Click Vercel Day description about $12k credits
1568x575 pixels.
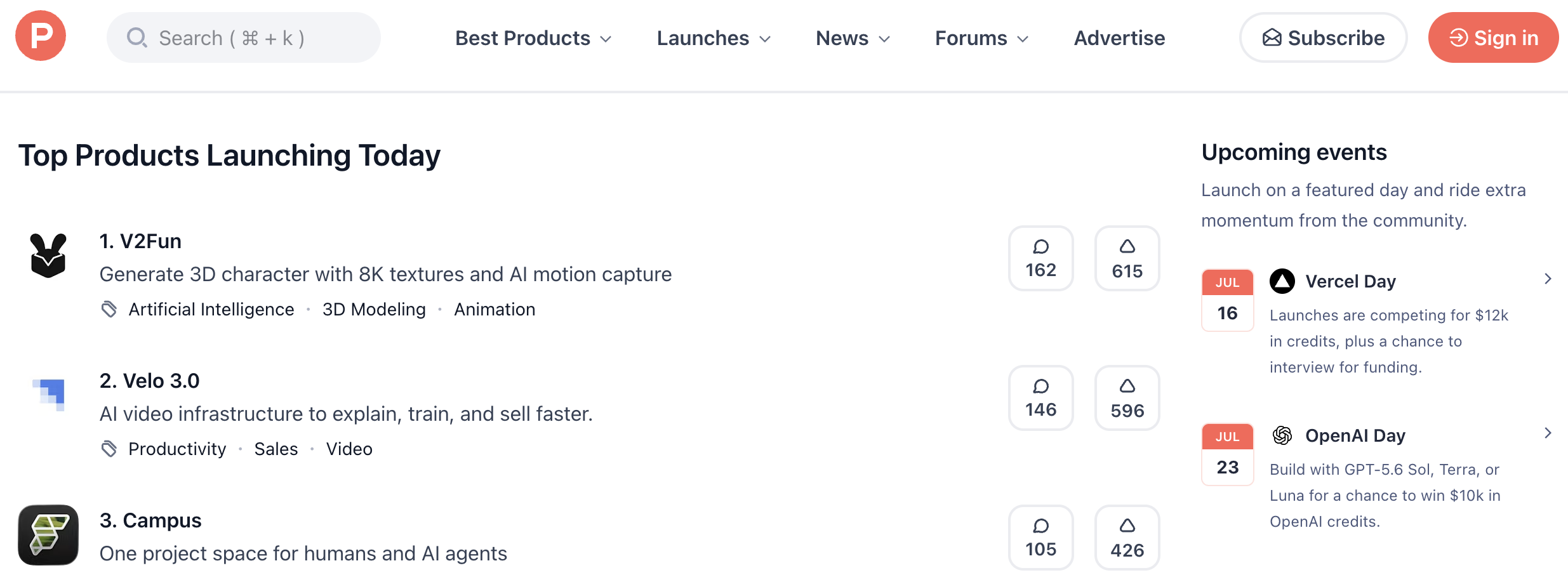pos(1389,341)
